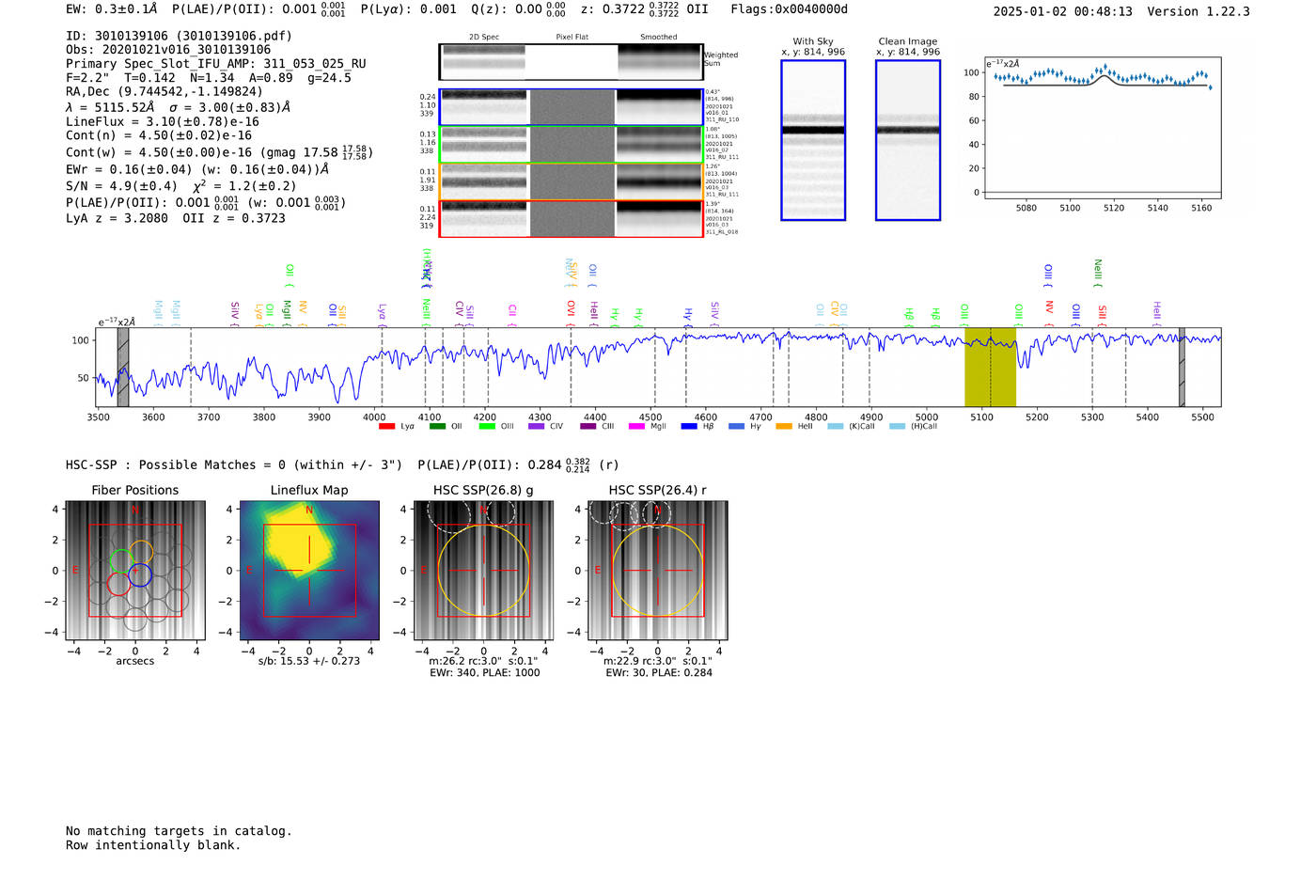Click the Flags:0x0040000d text
The height and width of the screenshot is (896, 1316).
tap(789, 9)
